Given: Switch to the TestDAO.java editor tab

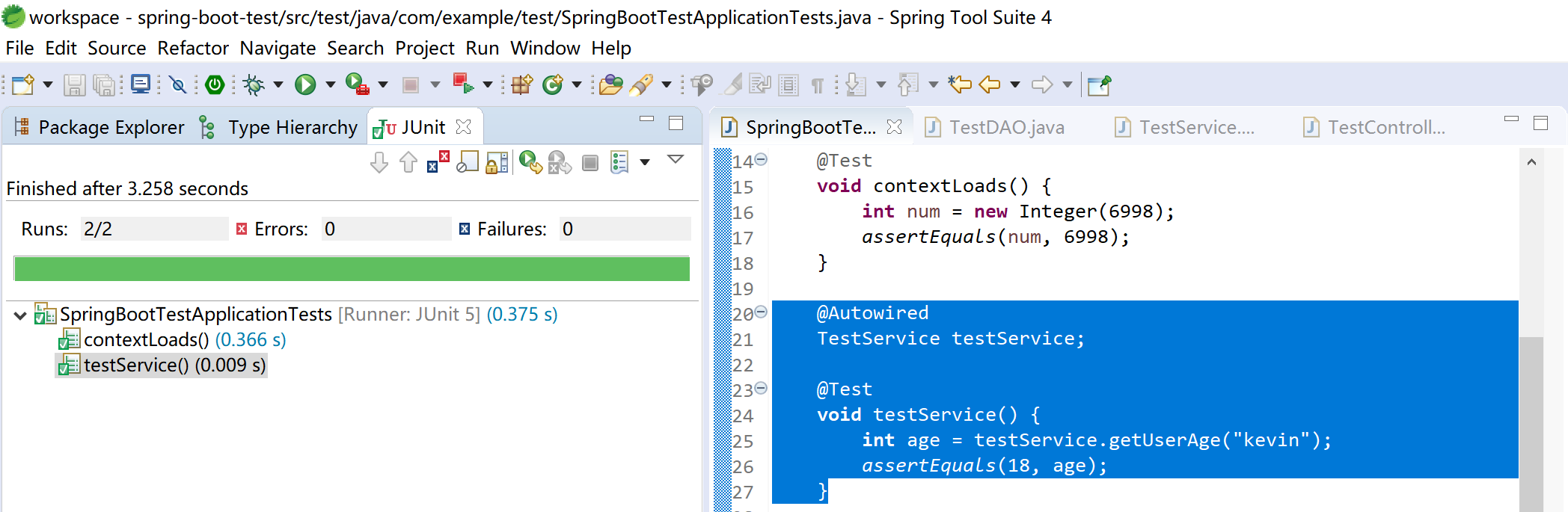Looking at the screenshot, I should coord(1005,128).
